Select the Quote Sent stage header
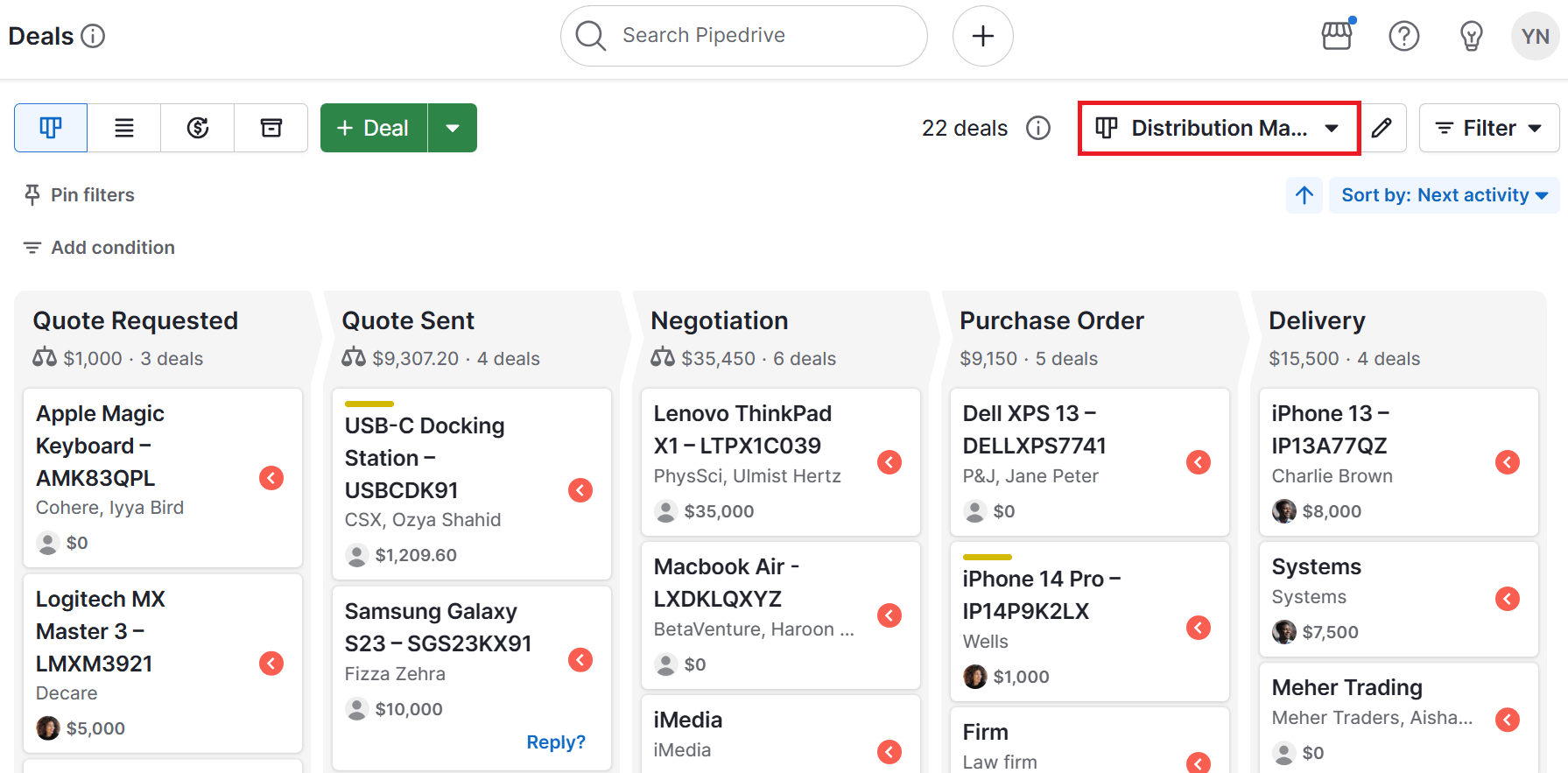Viewport: 1568px width, 773px height. (x=408, y=320)
